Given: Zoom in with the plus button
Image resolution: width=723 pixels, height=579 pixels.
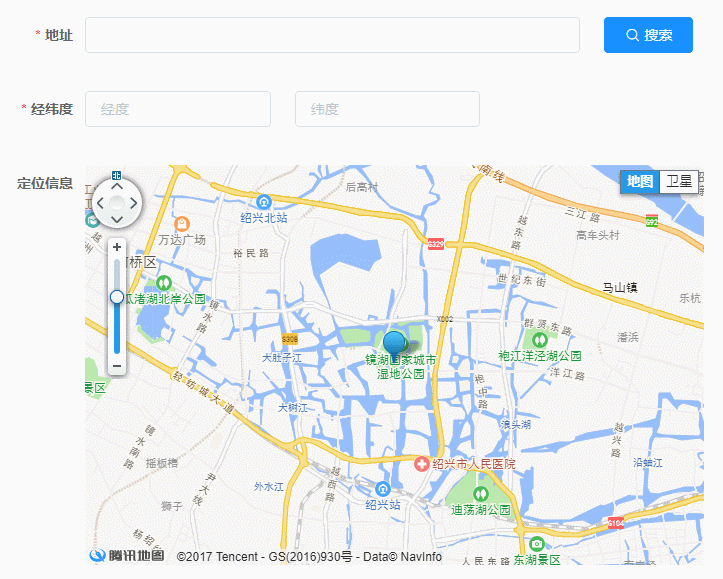Looking at the screenshot, I should [x=117, y=247].
